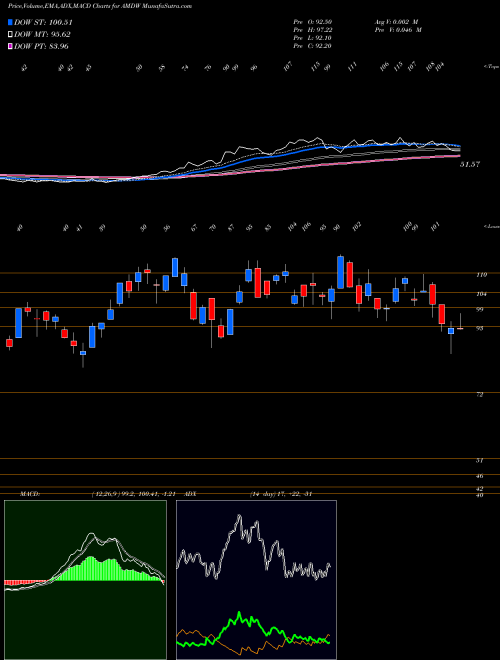Select the 'DOW MT: 95.62' legend text

(42, 35)
